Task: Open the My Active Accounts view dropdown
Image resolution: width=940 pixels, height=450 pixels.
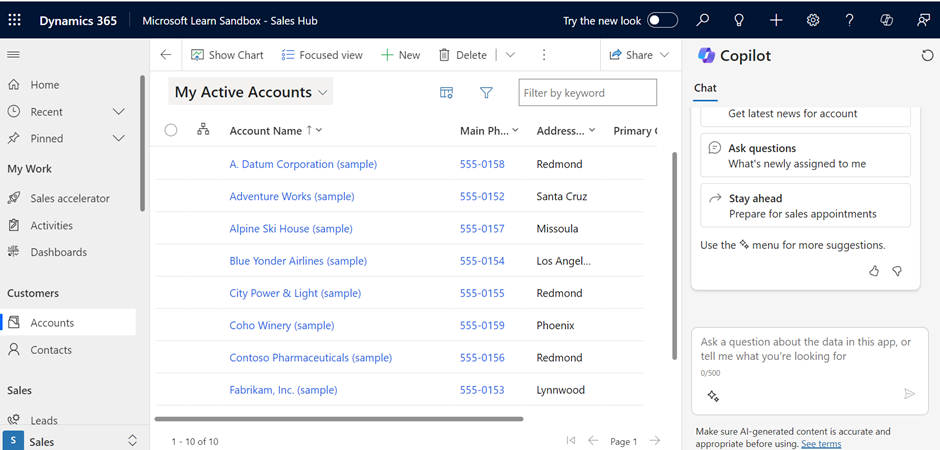Action: (x=251, y=92)
